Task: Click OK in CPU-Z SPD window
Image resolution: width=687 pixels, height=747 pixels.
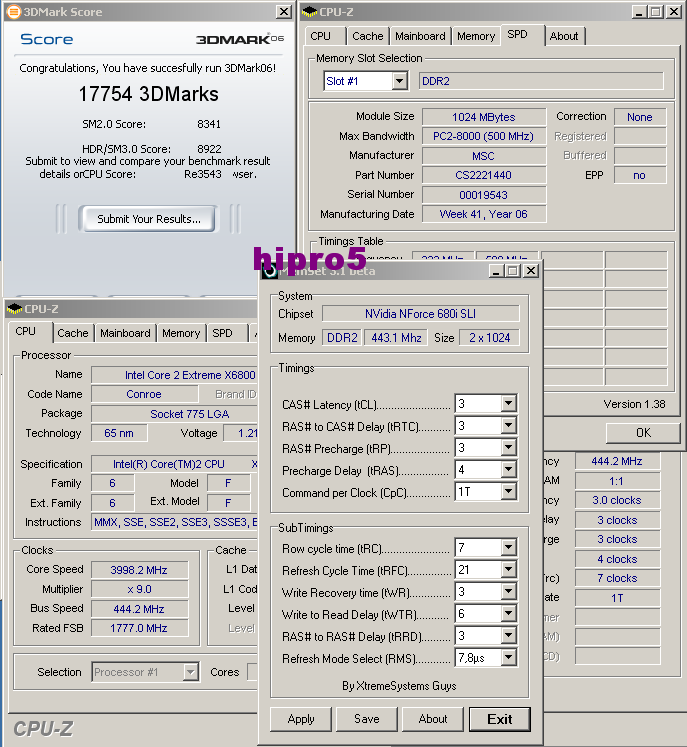Action: (x=643, y=433)
